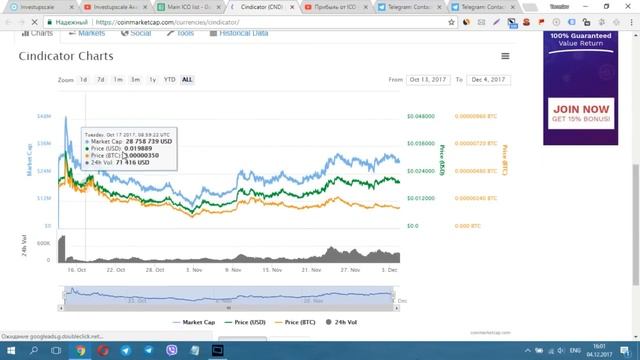This screenshot has height=360, width=640.
Task: Switch to the Historical Data tab
Action: click(x=239, y=33)
